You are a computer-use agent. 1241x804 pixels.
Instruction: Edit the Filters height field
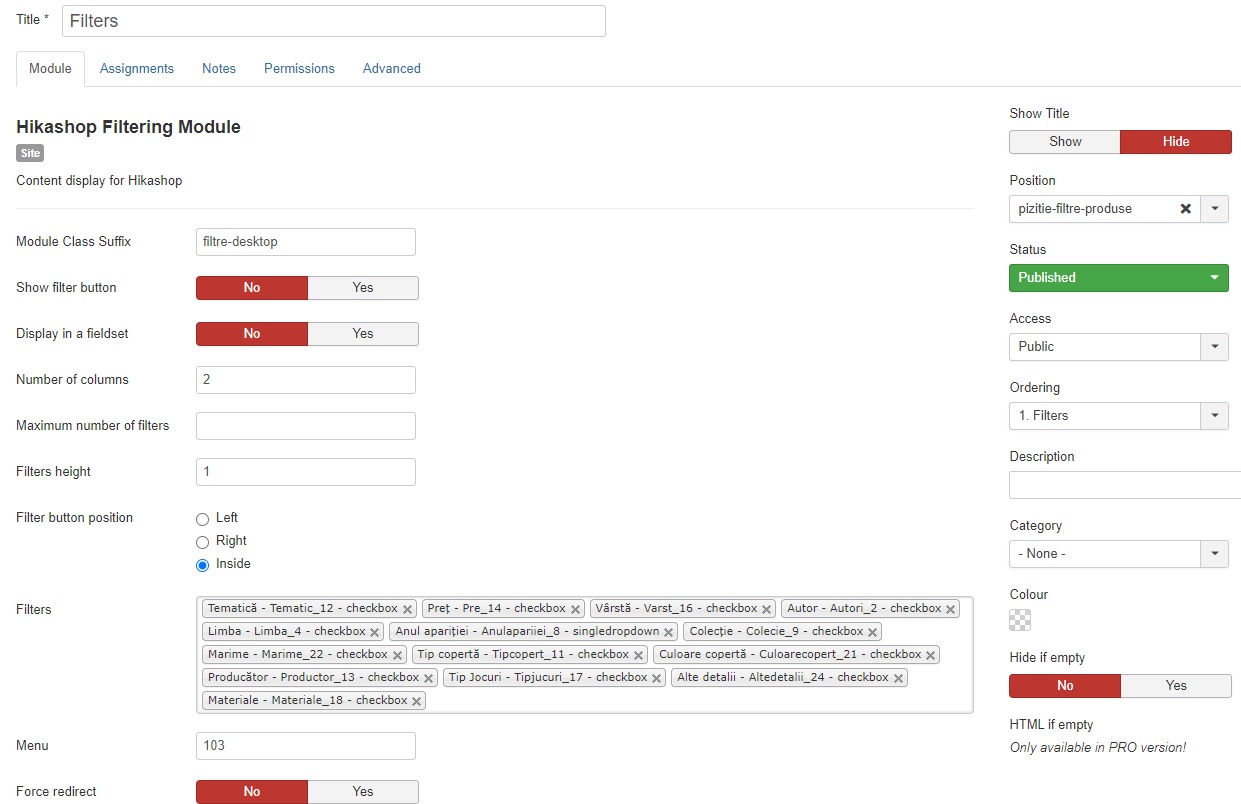point(306,472)
